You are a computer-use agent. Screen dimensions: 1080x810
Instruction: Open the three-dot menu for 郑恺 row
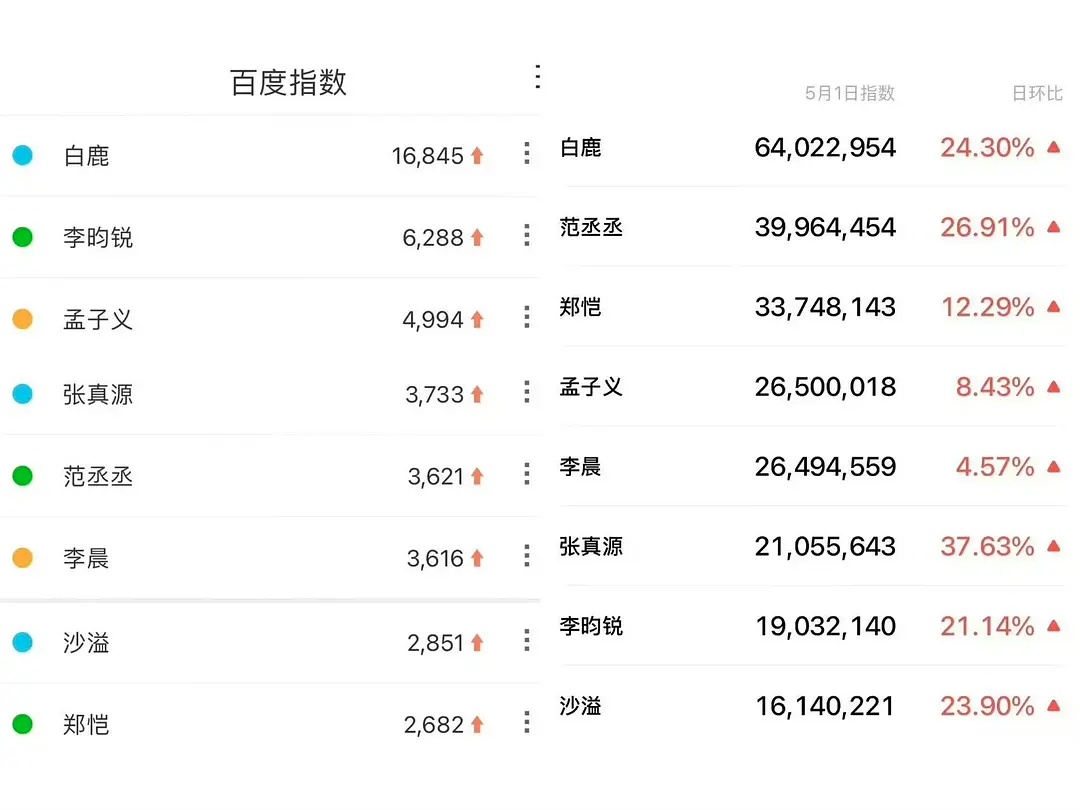tap(527, 723)
